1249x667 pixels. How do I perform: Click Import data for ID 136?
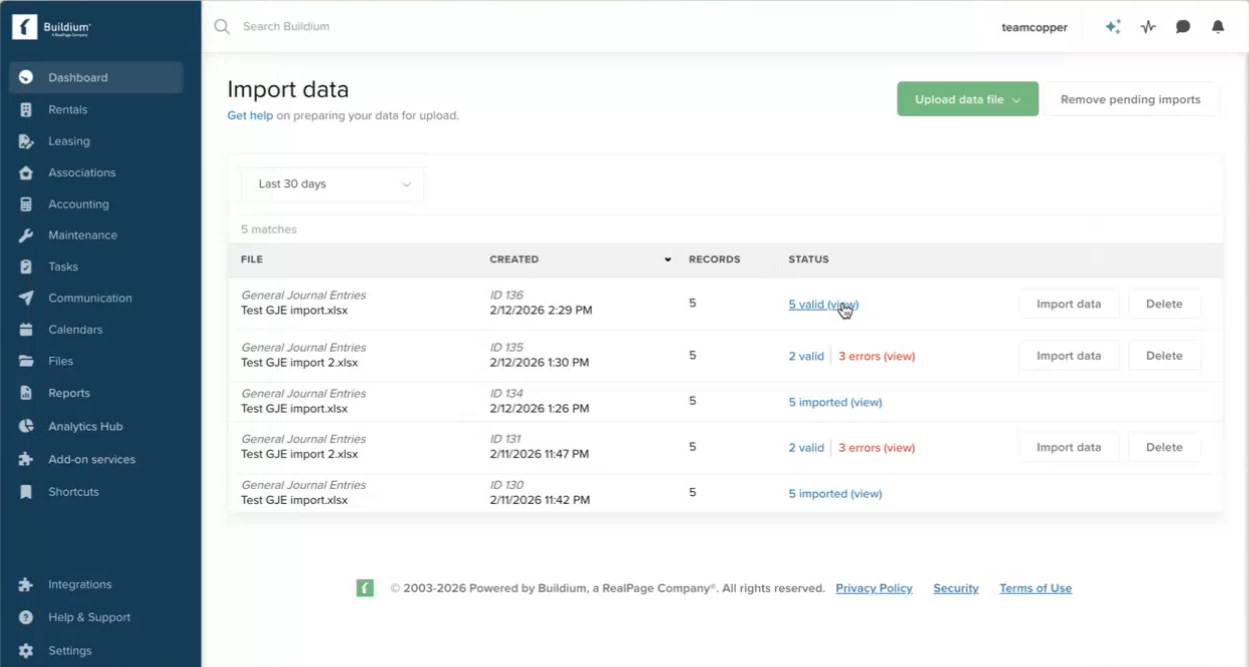[x=1069, y=304]
